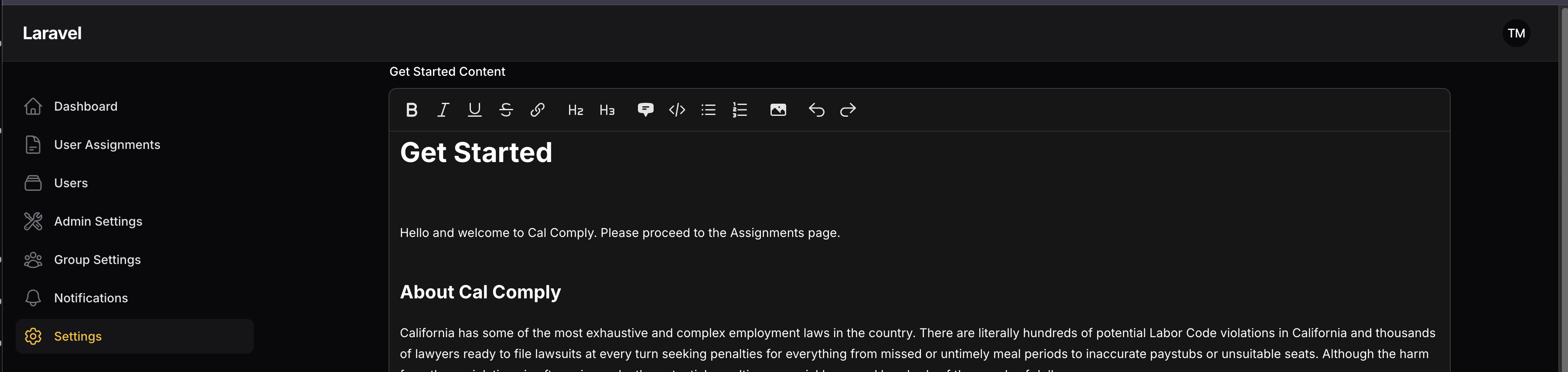Create a bulleted list
The width and height of the screenshot is (1568, 372).
pyautogui.click(x=709, y=110)
